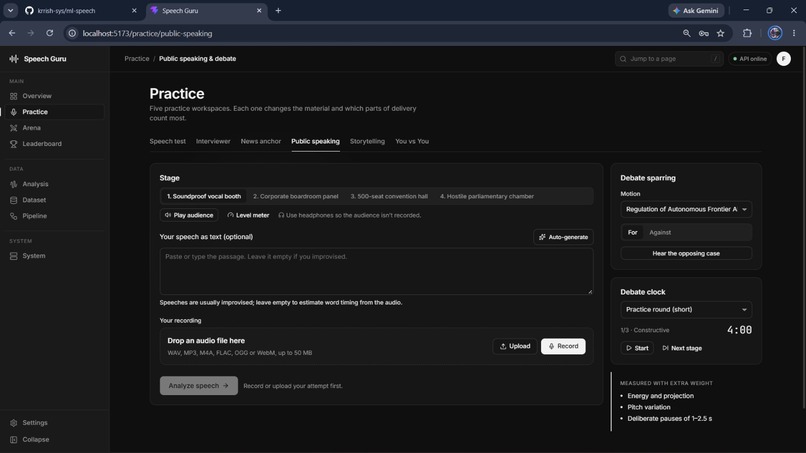Switch to the Storytelling tab
Viewport: 806px width, 453px height.
click(x=367, y=141)
